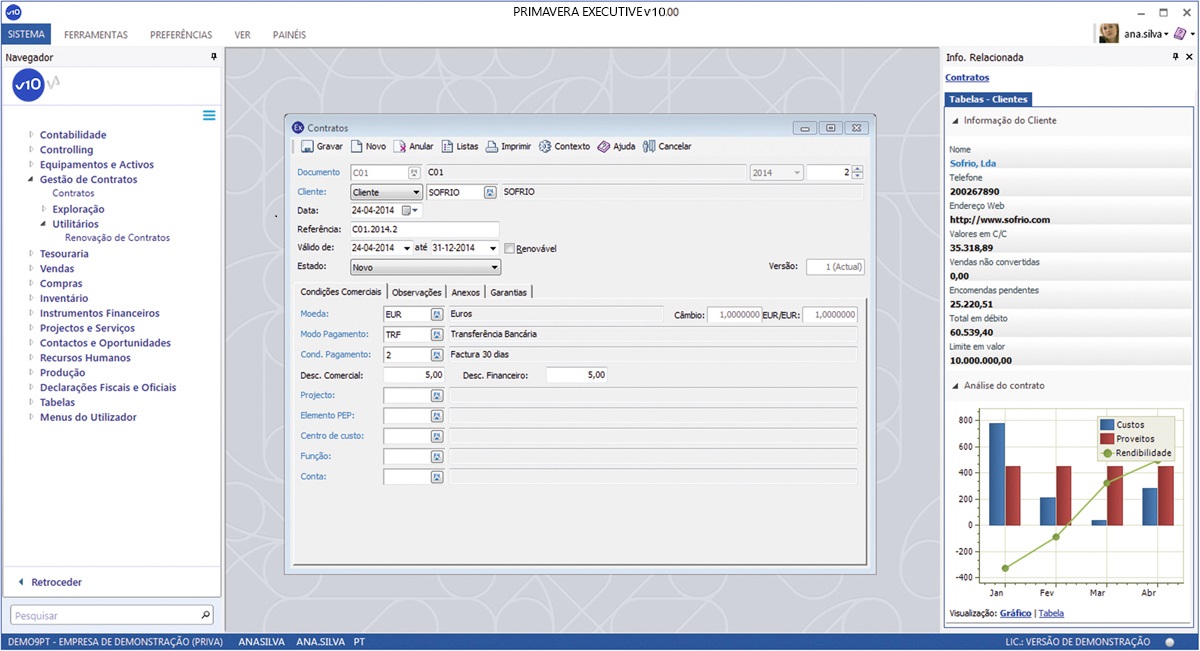Expand the Contabilidade tree node
1200x651 pixels.
[31, 135]
